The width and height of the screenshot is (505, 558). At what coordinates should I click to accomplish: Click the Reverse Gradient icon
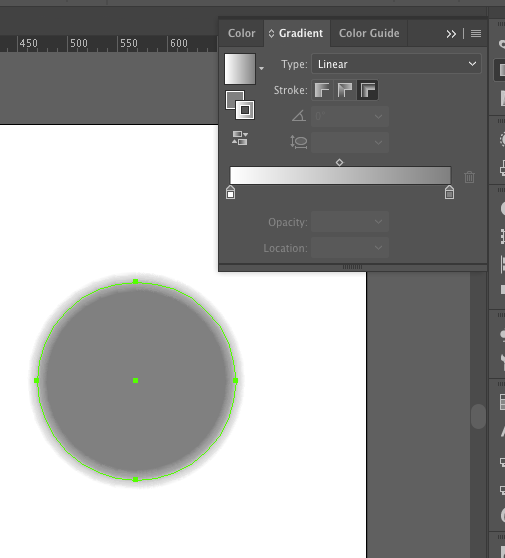coord(240,138)
